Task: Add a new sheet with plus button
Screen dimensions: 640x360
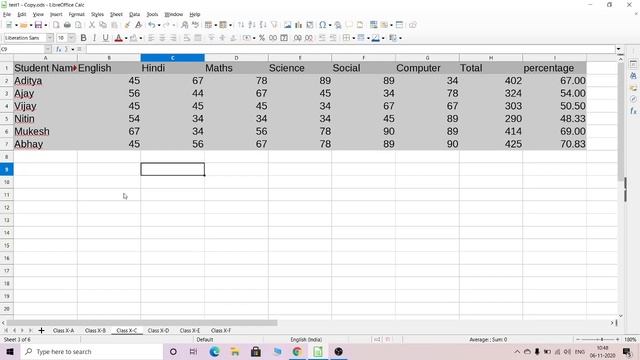Action: [41, 330]
